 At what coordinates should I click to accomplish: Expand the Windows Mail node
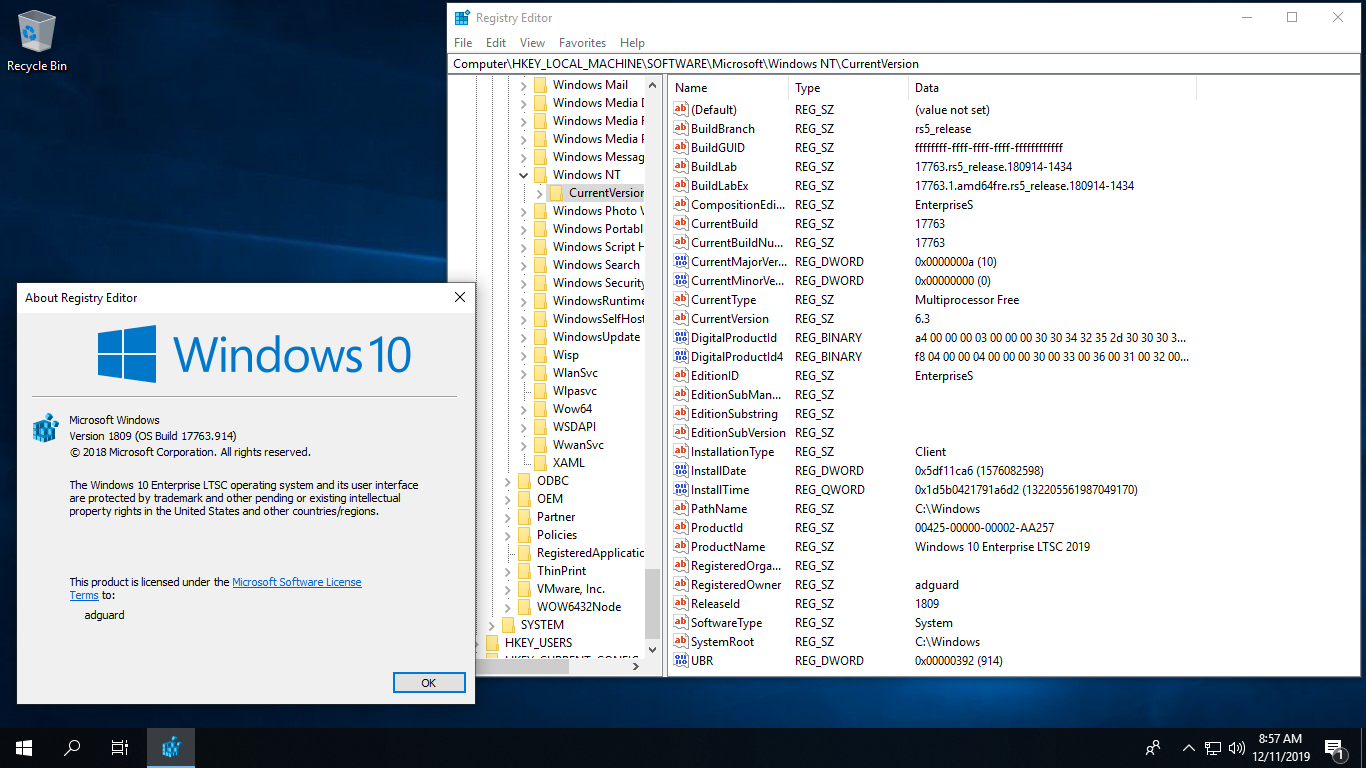[523, 85]
